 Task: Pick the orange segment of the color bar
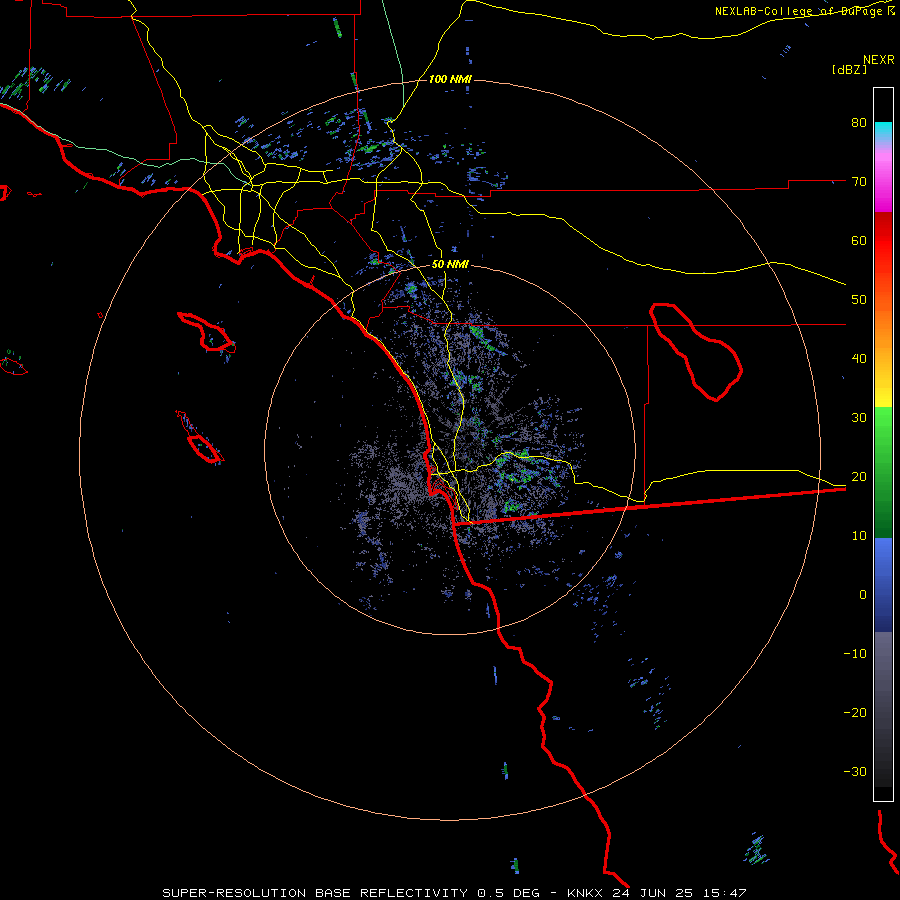pyautogui.click(x=883, y=321)
